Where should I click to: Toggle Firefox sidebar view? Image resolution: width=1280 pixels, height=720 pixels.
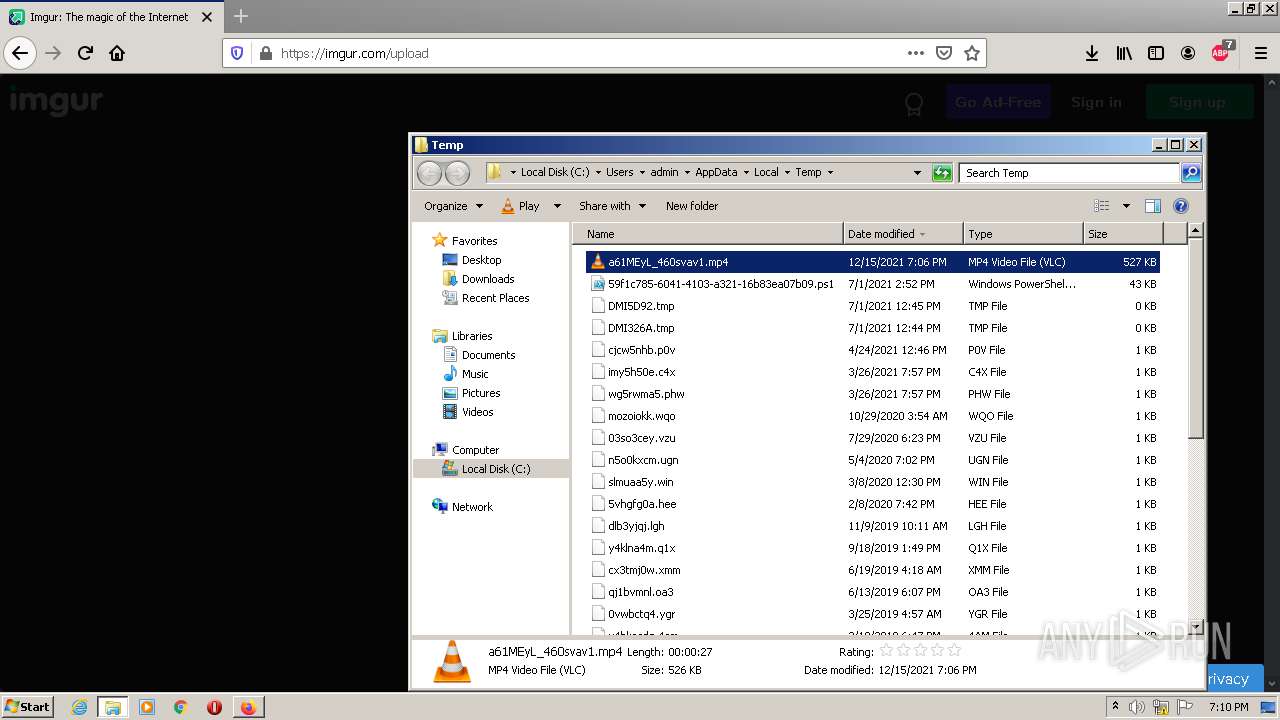(x=1156, y=53)
